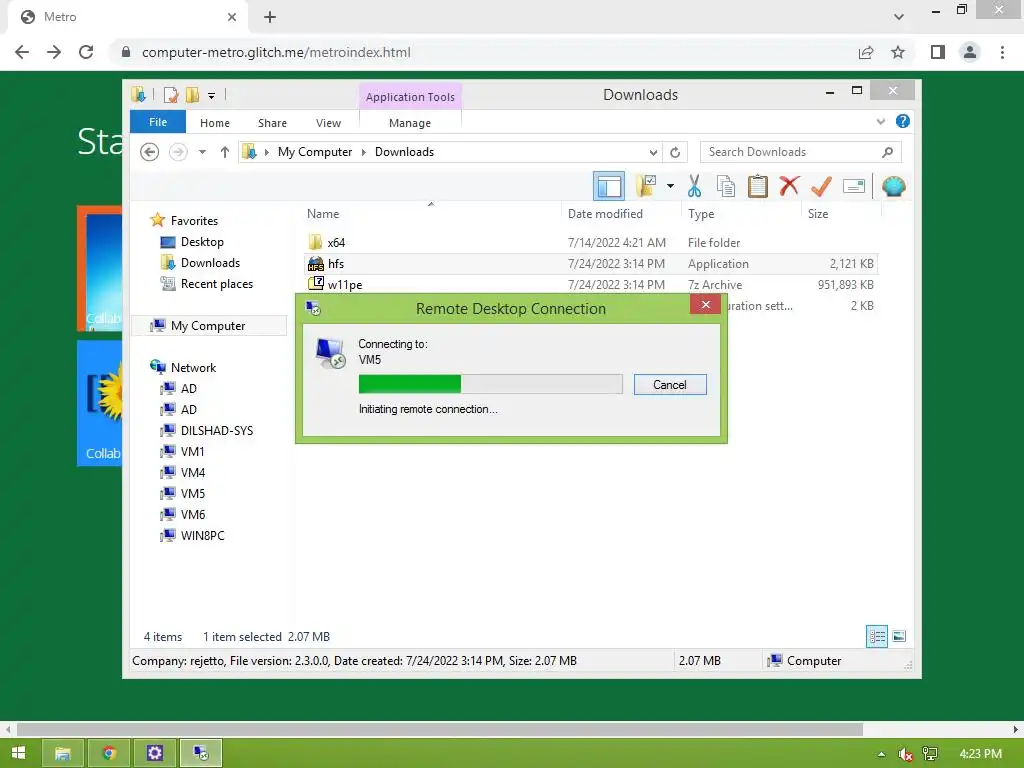Refresh the Downloads folder view
The image size is (1024, 768).
coord(675,153)
